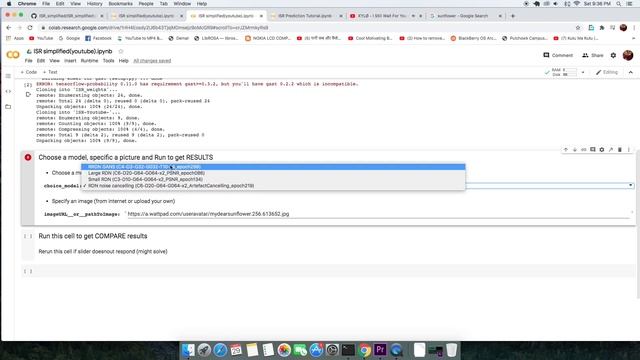Select the Large RDN model option
Image resolution: width=640 pixels, height=360 pixels.
[x=273, y=173]
